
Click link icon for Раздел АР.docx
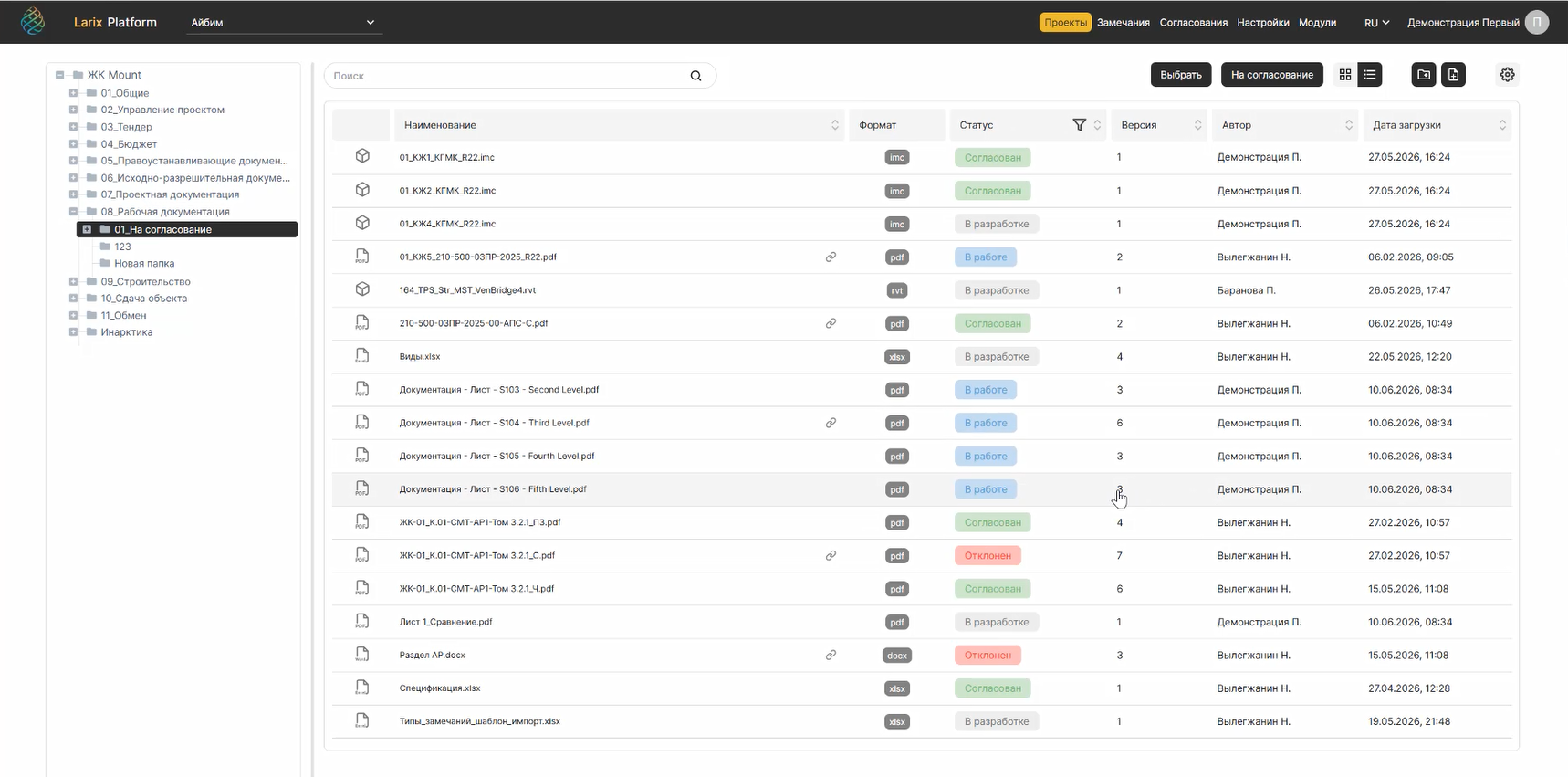click(x=831, y=656)
